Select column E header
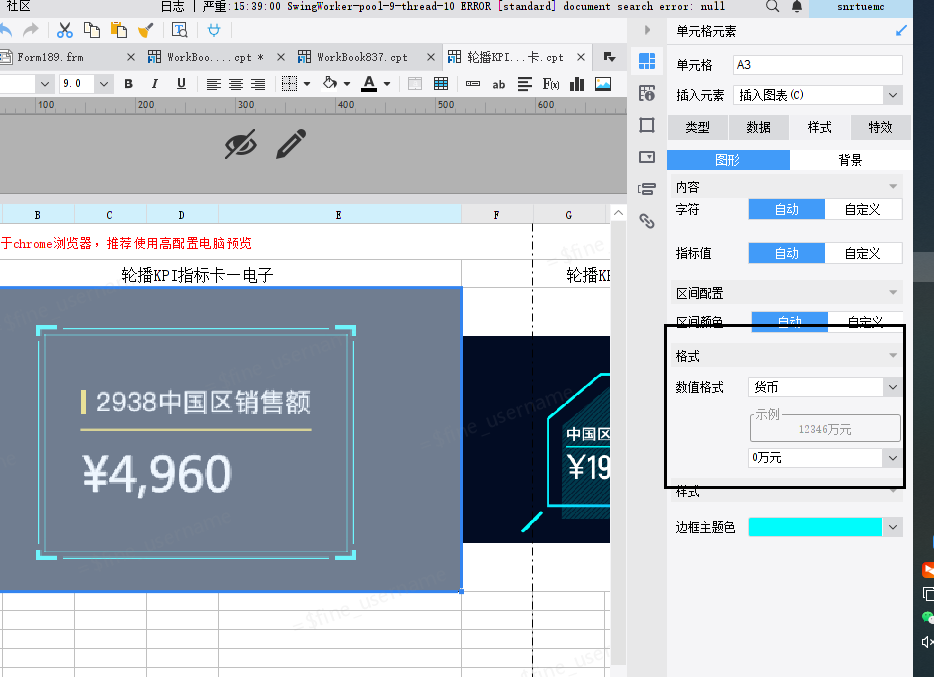The width and height of the screenshot is (934, 677). 340,215
